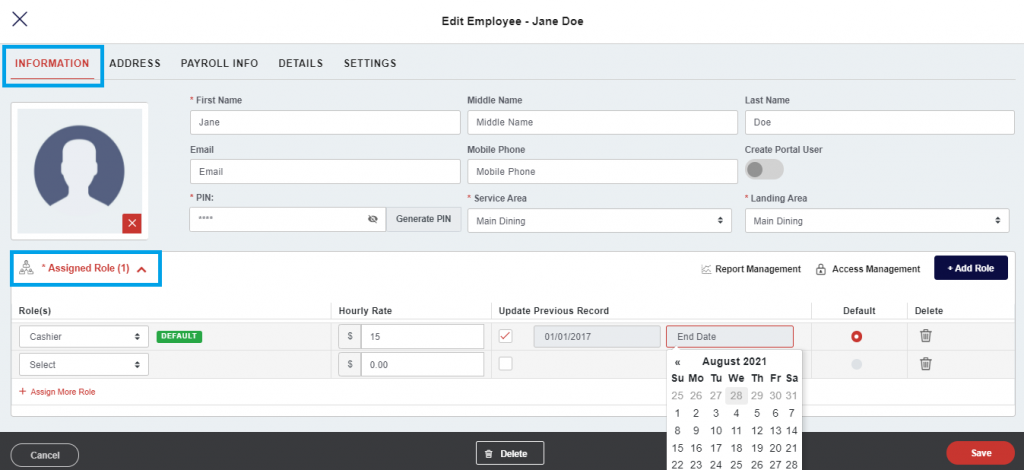
Task: Open the Details tab
Action: 300,63
